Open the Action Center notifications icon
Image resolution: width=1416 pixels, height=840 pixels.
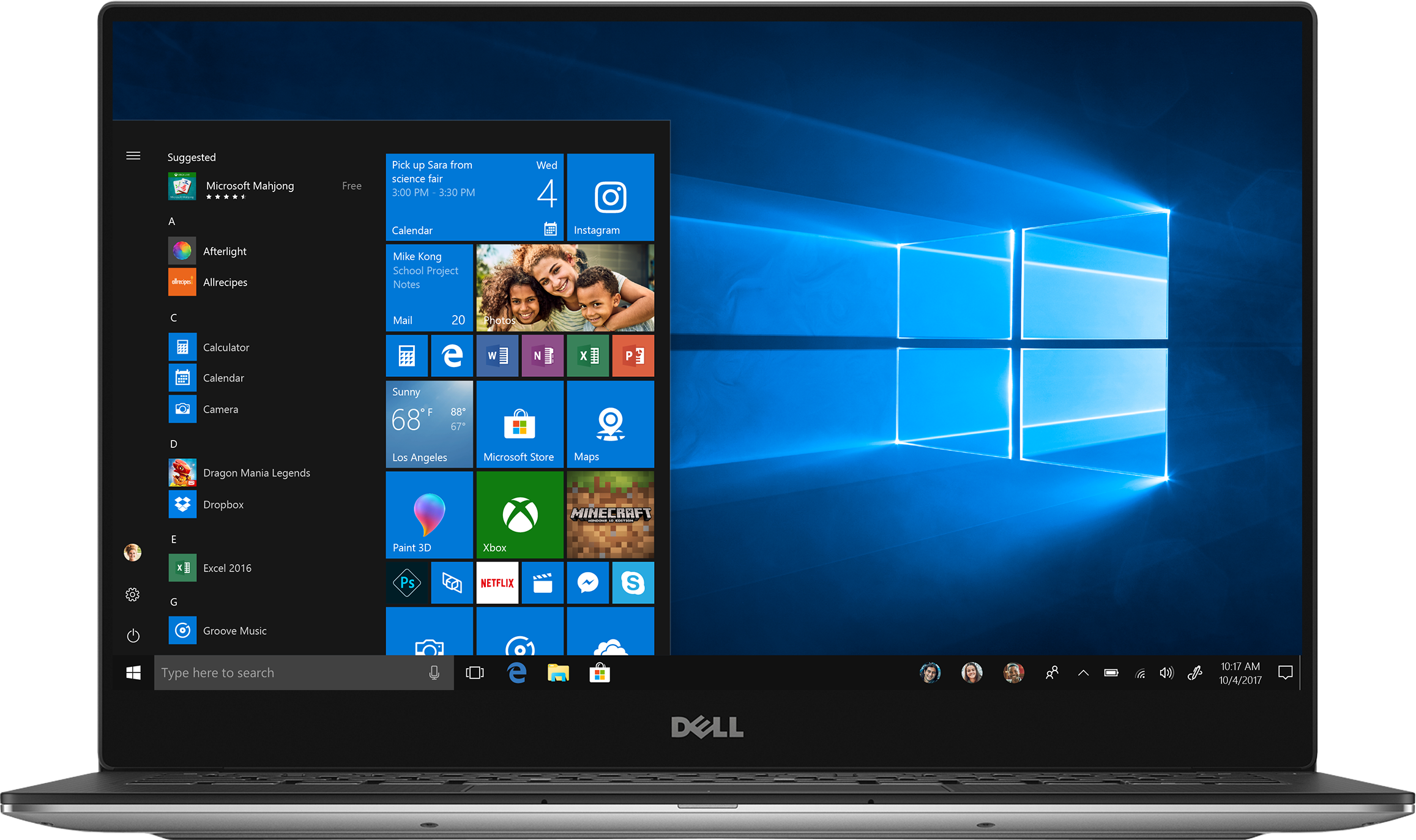(1285, 673)
